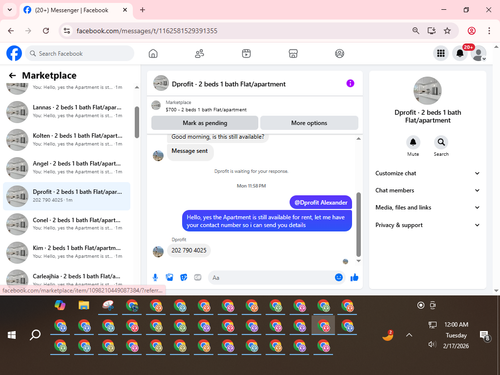
Task: Choose a sticker from the sticker icon
Action: pyautogui.click(x=184, y=277)
